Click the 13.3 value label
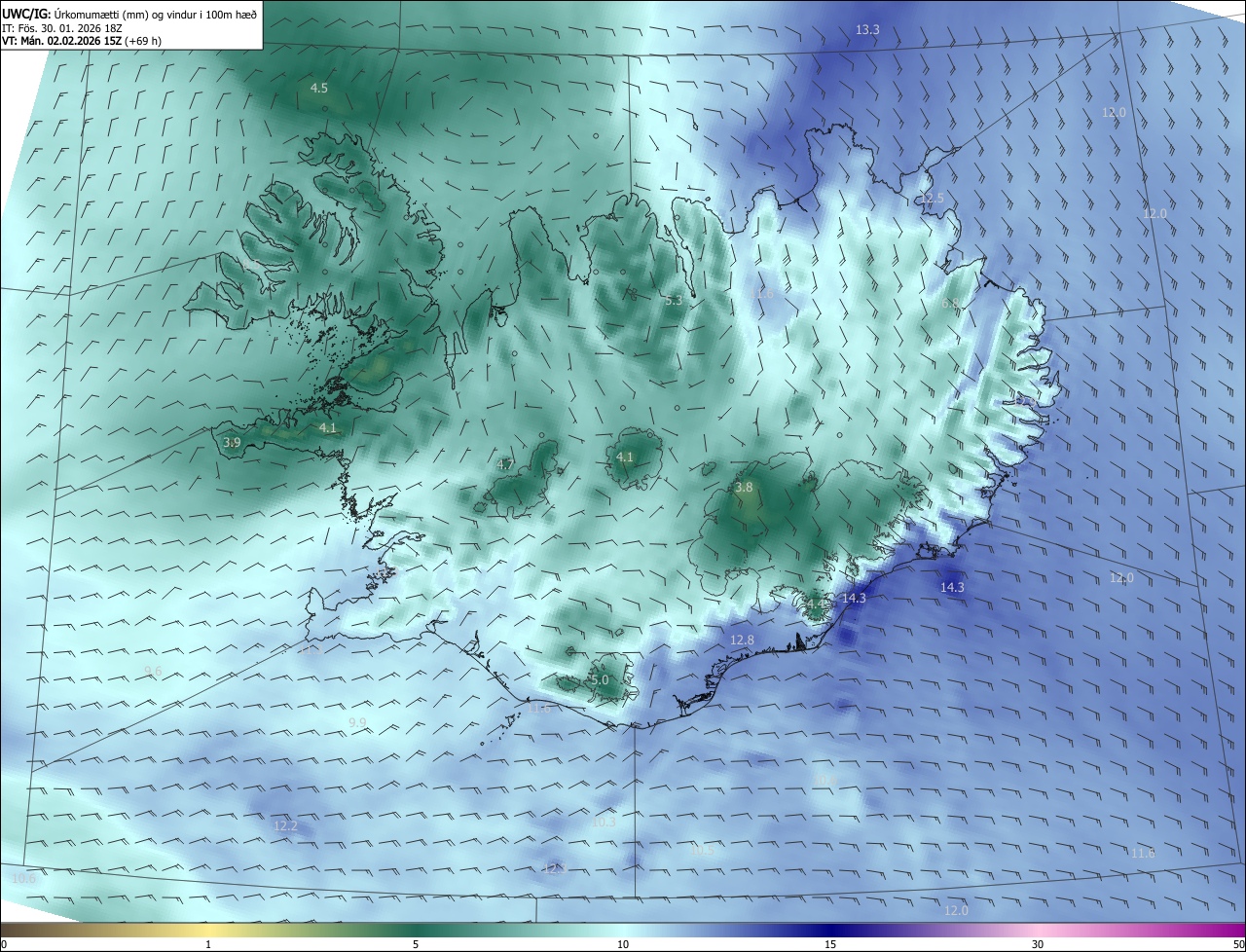This screenshot has width=1246, height=952. click(867, 30)
